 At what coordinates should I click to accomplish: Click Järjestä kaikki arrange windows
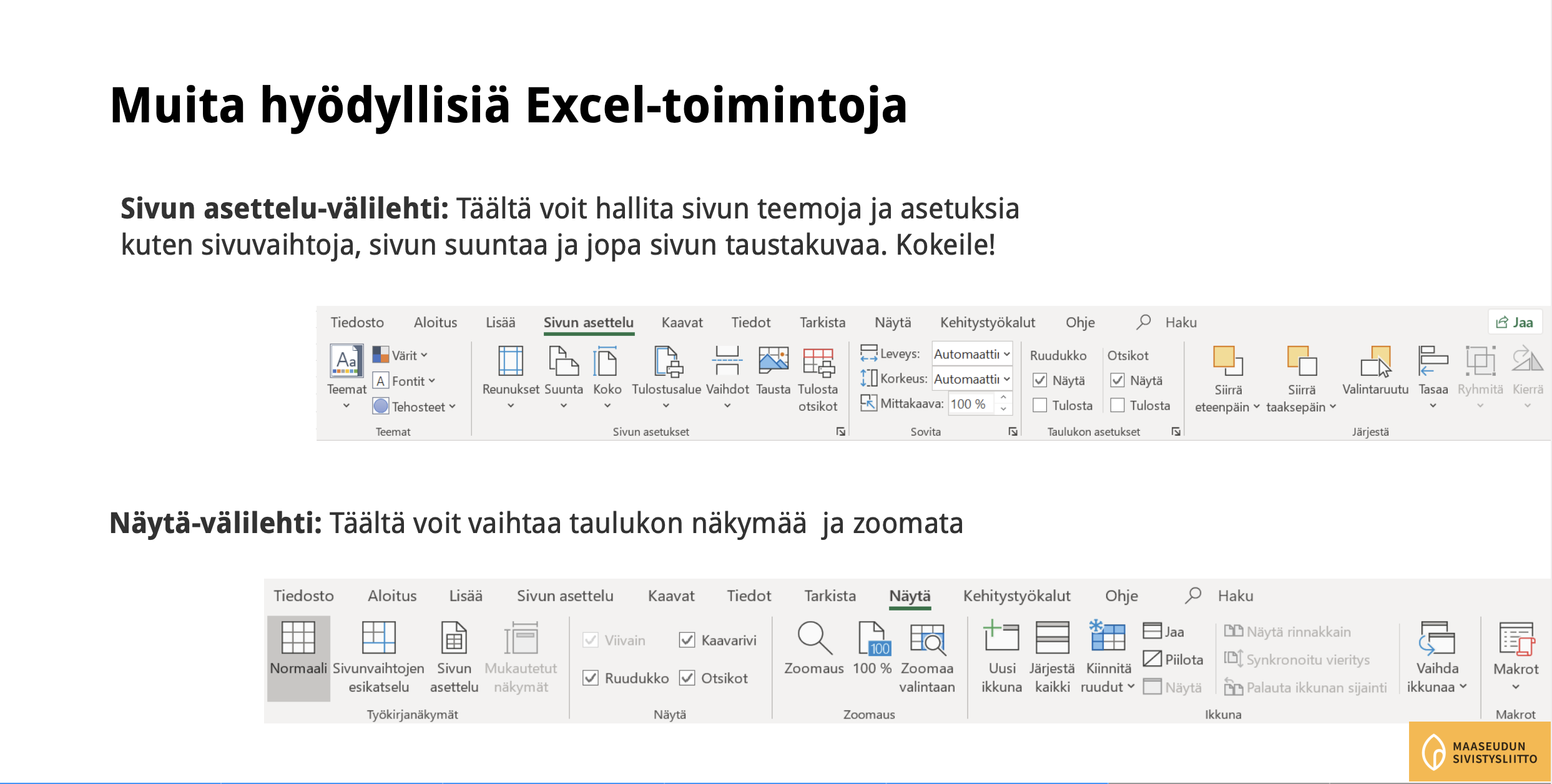coord(1053,657)
